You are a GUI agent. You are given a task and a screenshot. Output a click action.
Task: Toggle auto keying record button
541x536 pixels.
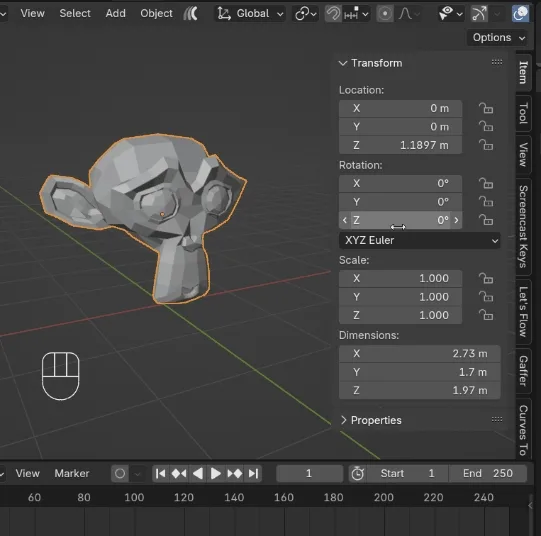click(x=120, y=474)
